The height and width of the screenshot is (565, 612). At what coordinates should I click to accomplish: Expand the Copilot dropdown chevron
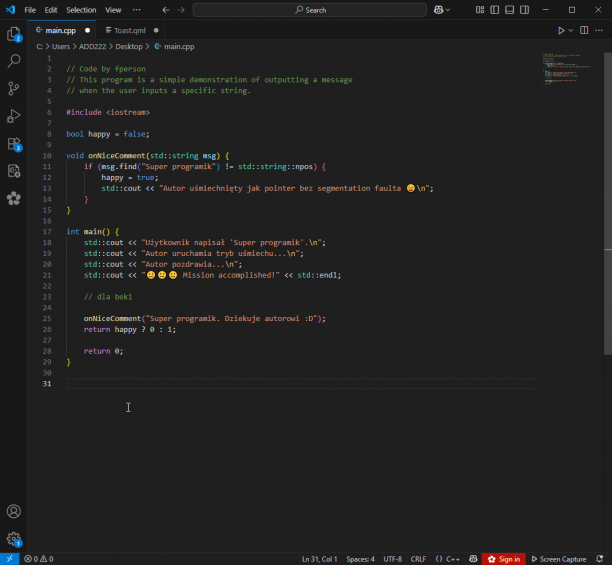[448, 10]
